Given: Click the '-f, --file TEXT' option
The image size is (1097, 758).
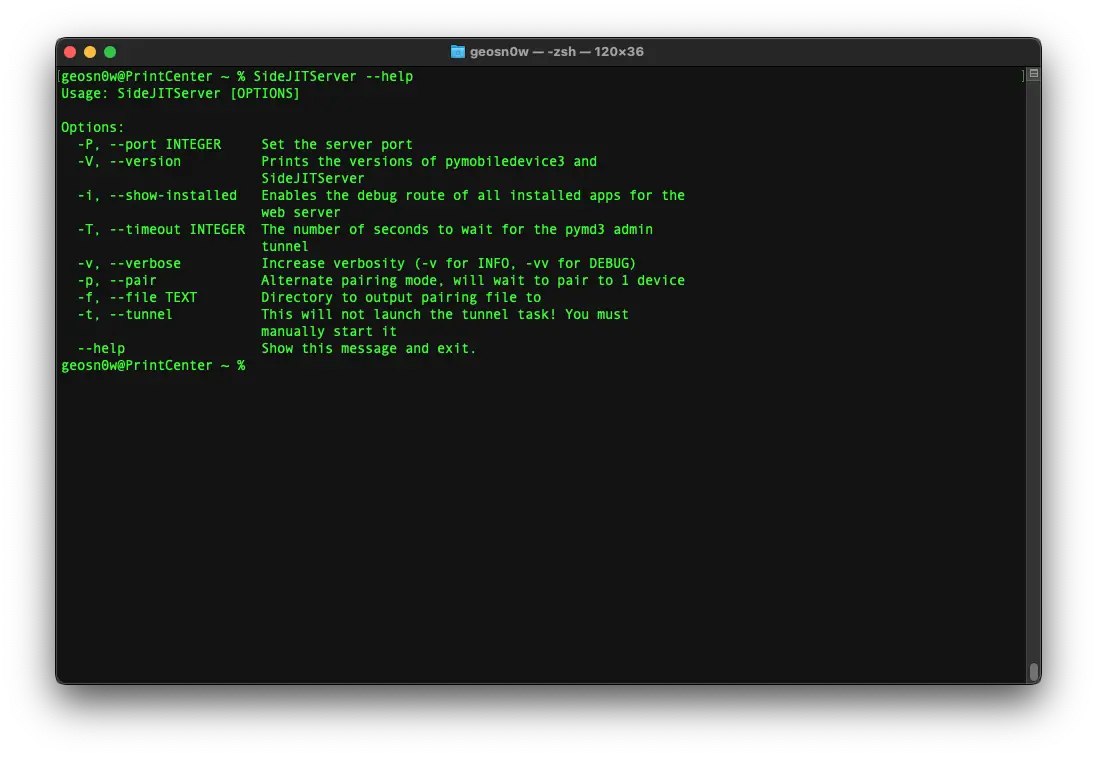Looking at the screenshot, I should pos(137,297).
